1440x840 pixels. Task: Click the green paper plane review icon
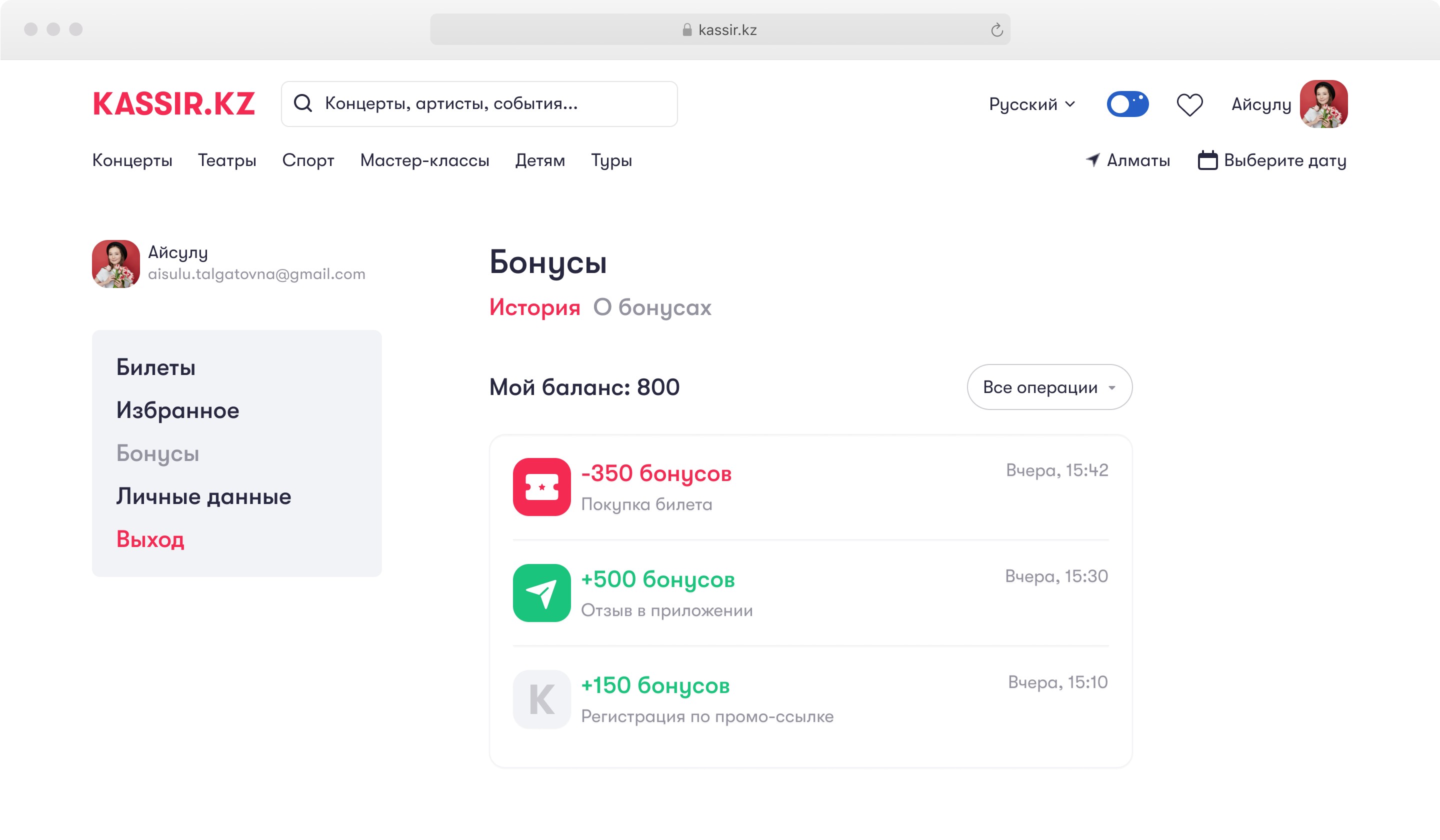tap(541, 593)
